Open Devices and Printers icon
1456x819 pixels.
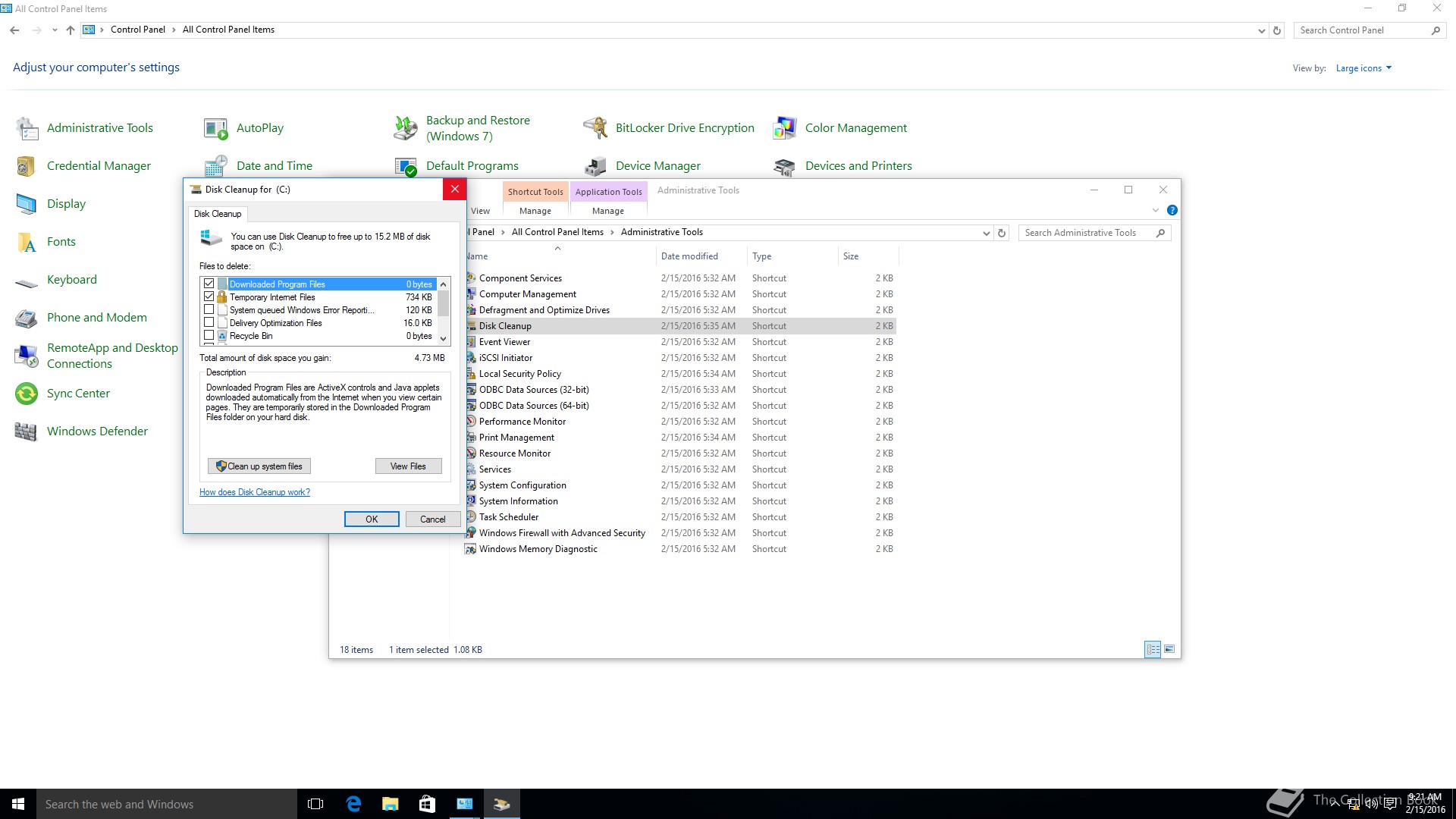tap(785, 166)
